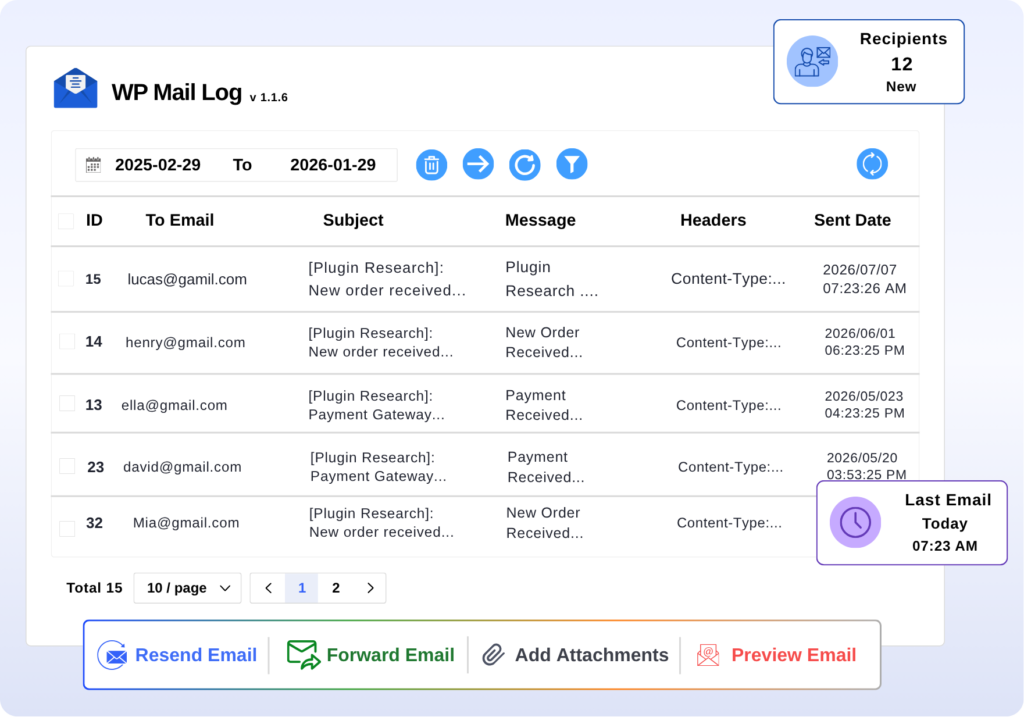This screenshot has width=1024, height=717.
Task: Click ella@gmail.com email cell
Action: 174,405
